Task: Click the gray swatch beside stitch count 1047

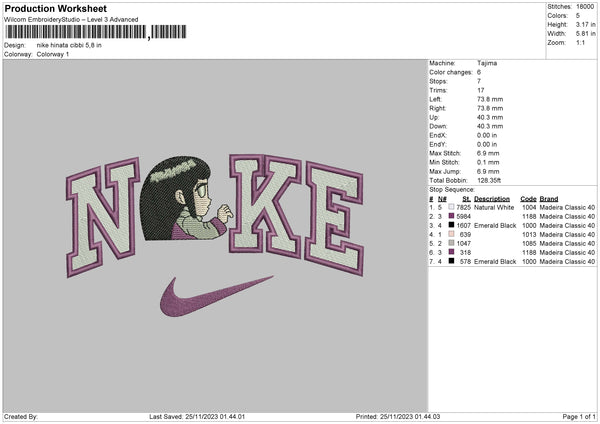Action: 452,243
